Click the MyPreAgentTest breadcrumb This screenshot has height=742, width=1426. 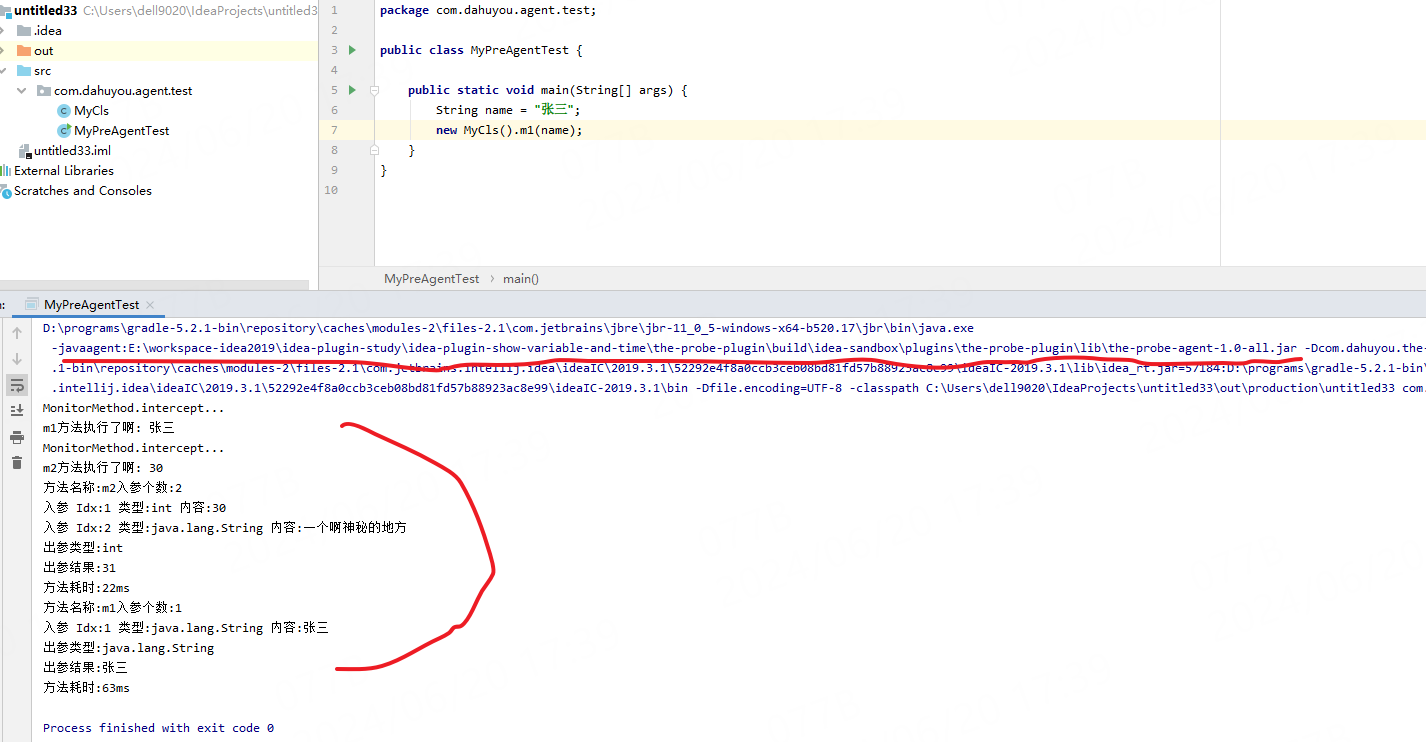coord(431,279)
